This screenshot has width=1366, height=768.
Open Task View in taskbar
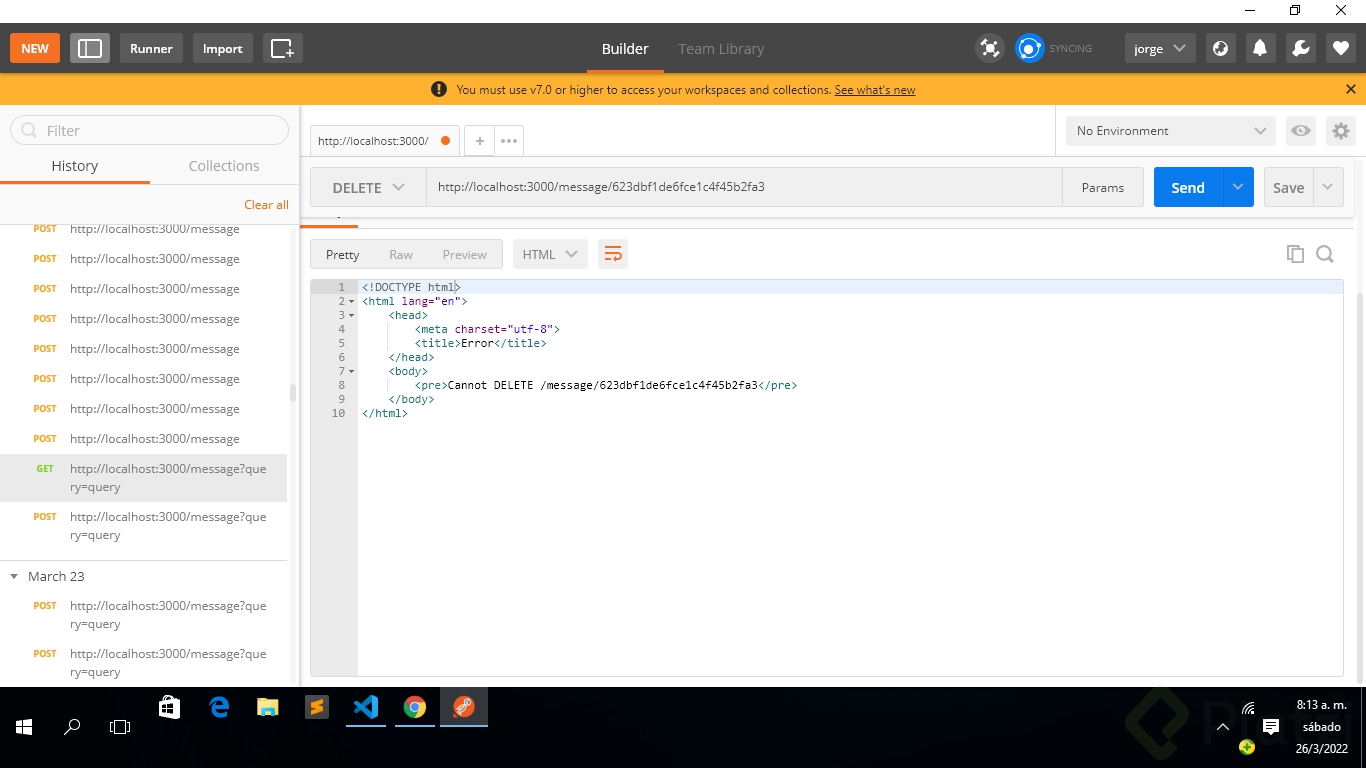click(120, 727)
